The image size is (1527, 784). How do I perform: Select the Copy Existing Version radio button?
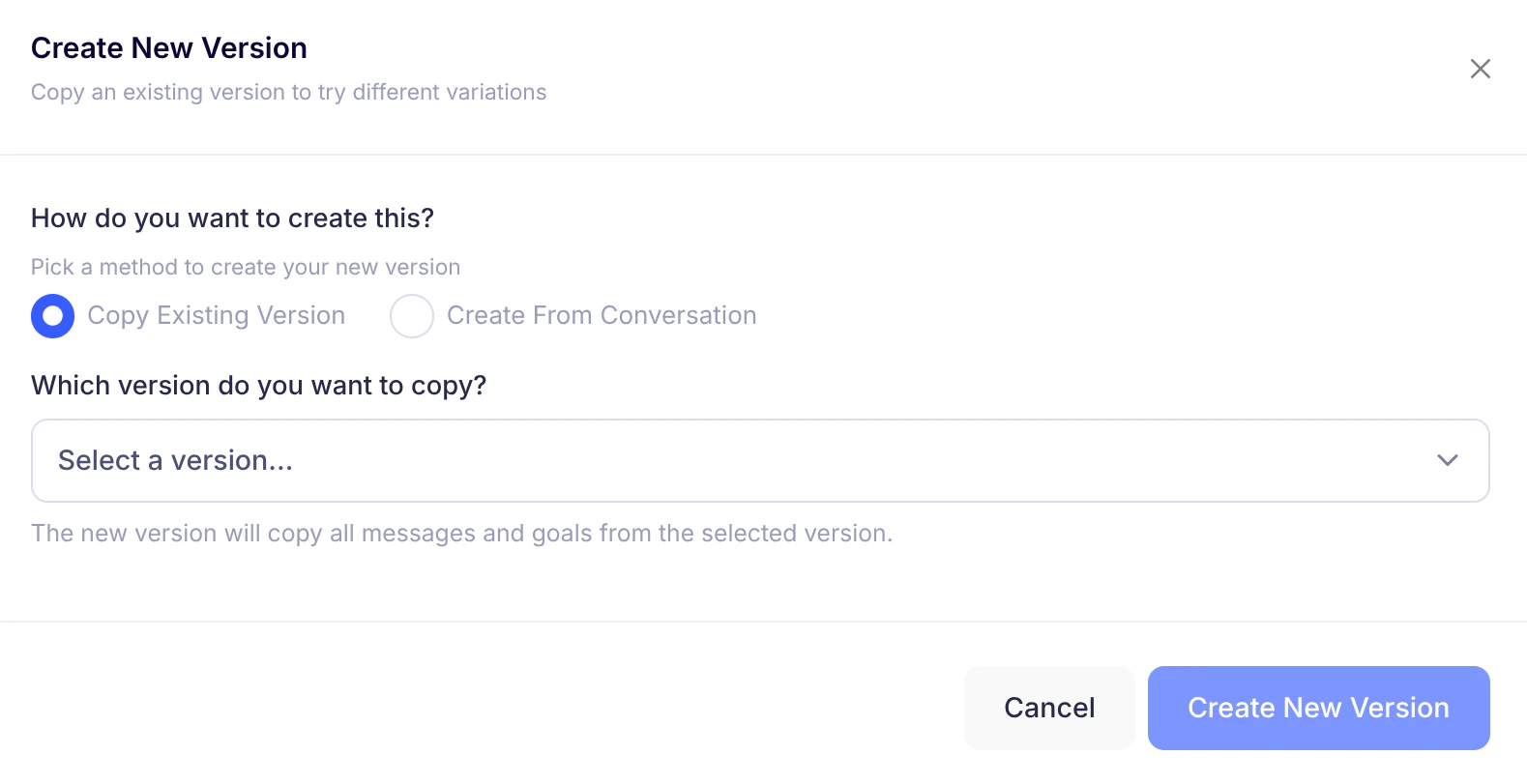click(52, 315)
